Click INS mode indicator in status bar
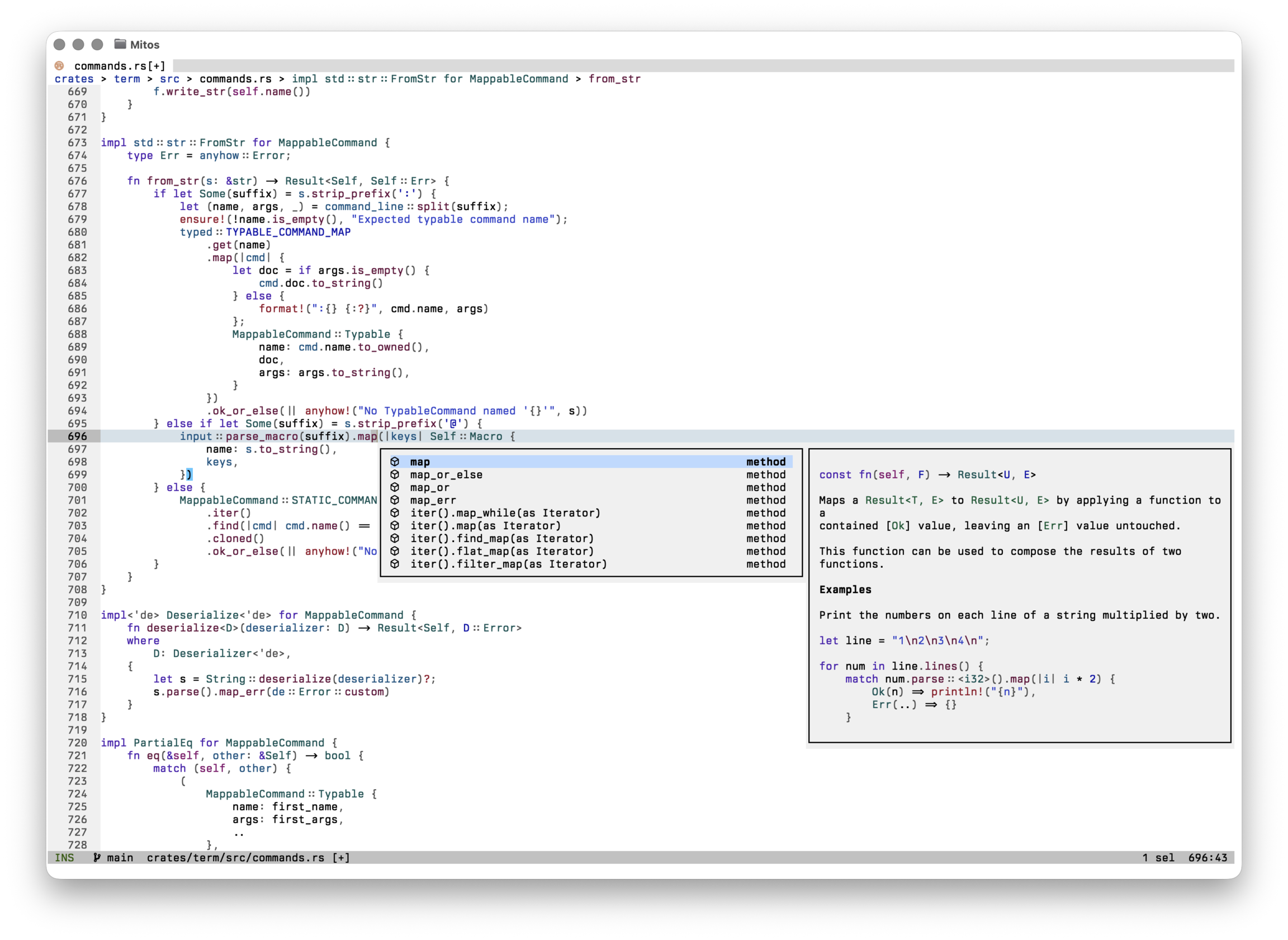The height and width of the screenshot is (940, 1288). 64,857
